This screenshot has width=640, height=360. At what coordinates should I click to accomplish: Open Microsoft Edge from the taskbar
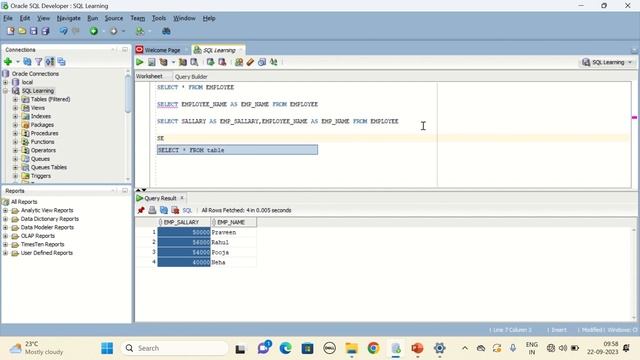(285, 348)
